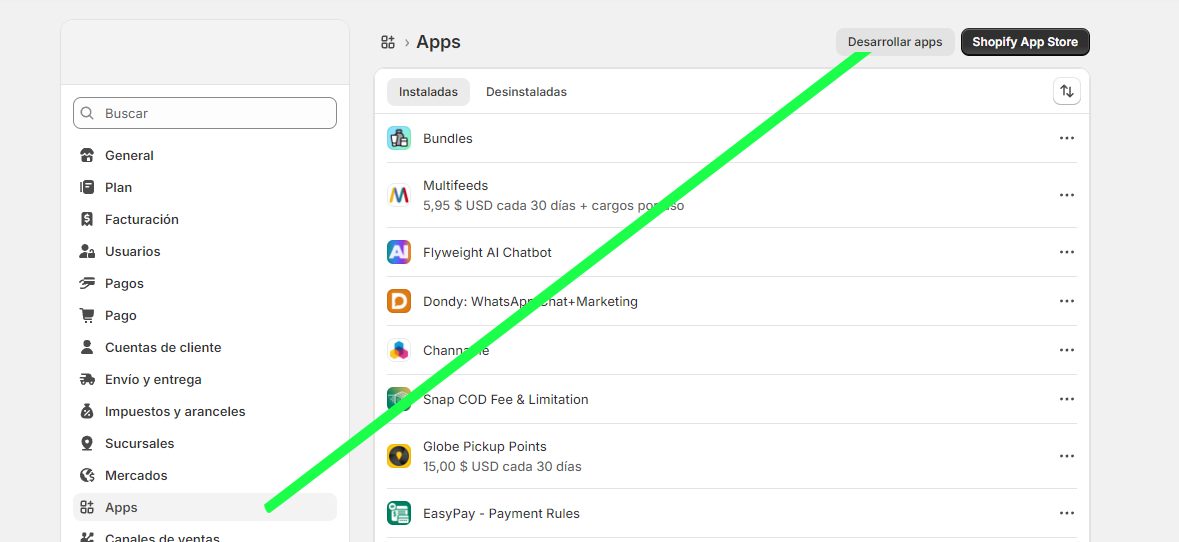Click the sort arrows button

pyautogui.click(x=1066, y=92)
